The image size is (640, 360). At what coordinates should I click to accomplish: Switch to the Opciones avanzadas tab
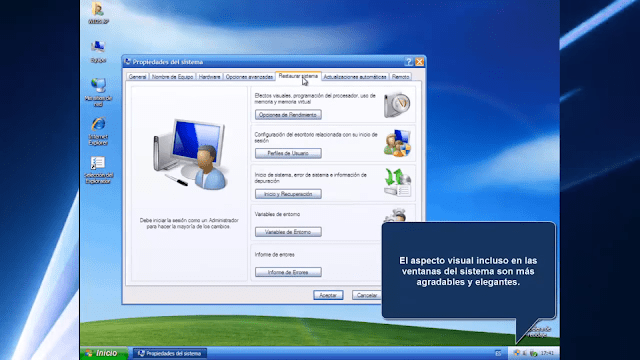click(249, 77)
